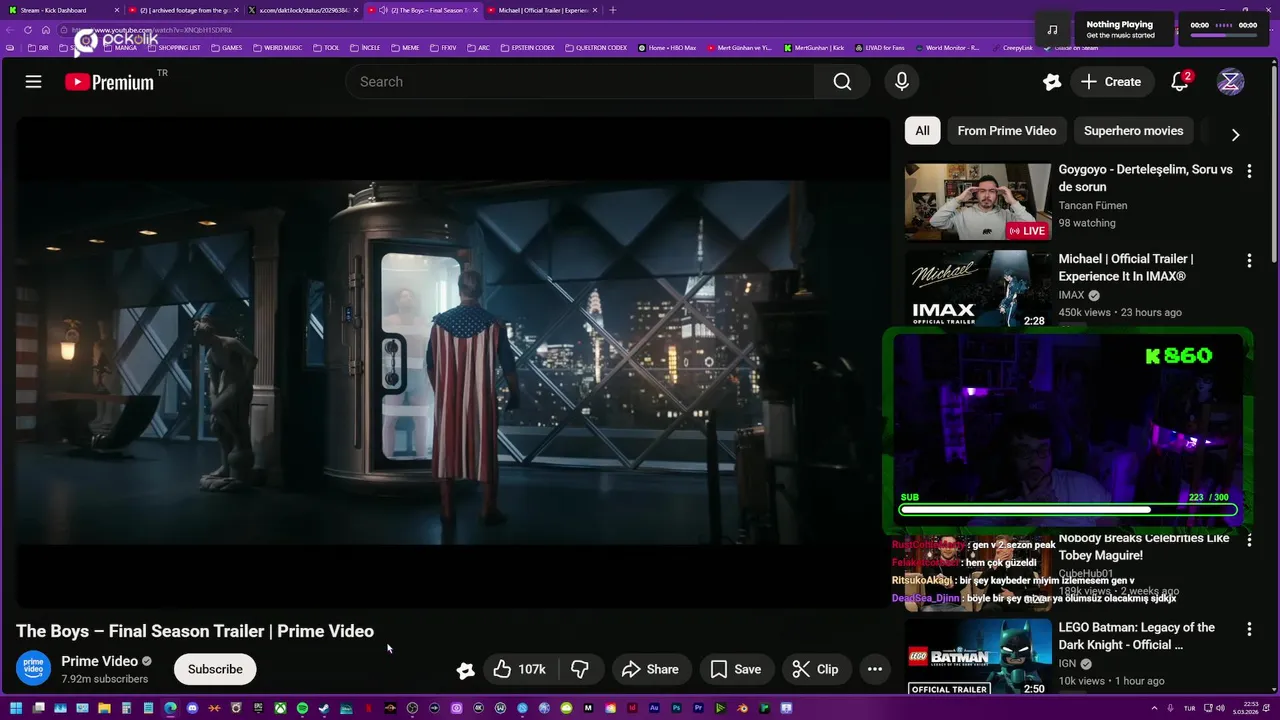1280x720 pixels.
Task: Open the LEGO Batman trailer thumbnail
Action: click(x=978, y=657)
